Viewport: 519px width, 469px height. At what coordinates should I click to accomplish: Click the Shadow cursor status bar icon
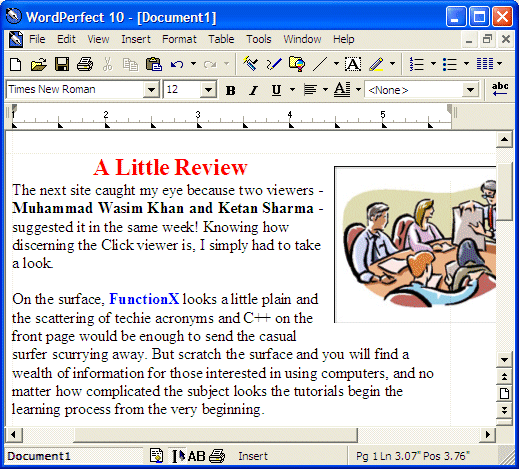pos(178,456)
